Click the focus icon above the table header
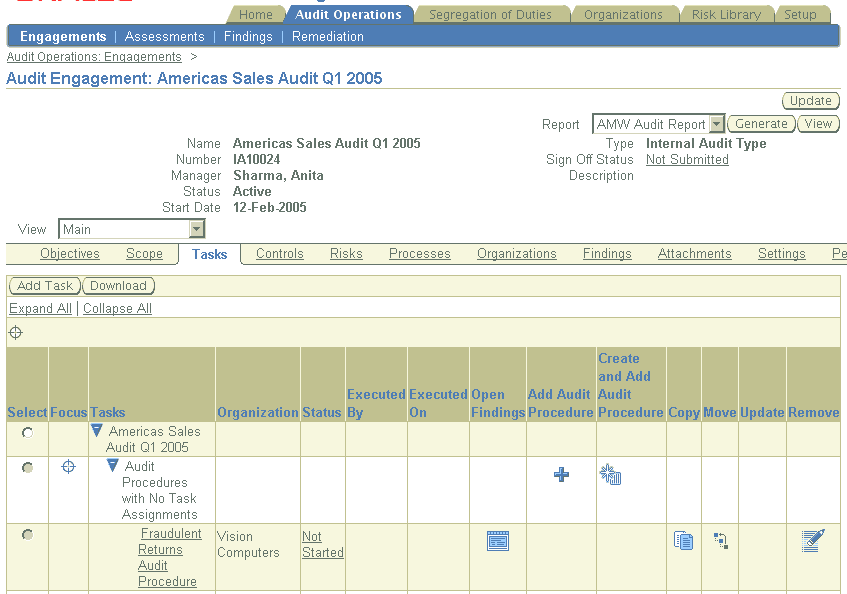 pyautogui.click(x=16, y=333)
